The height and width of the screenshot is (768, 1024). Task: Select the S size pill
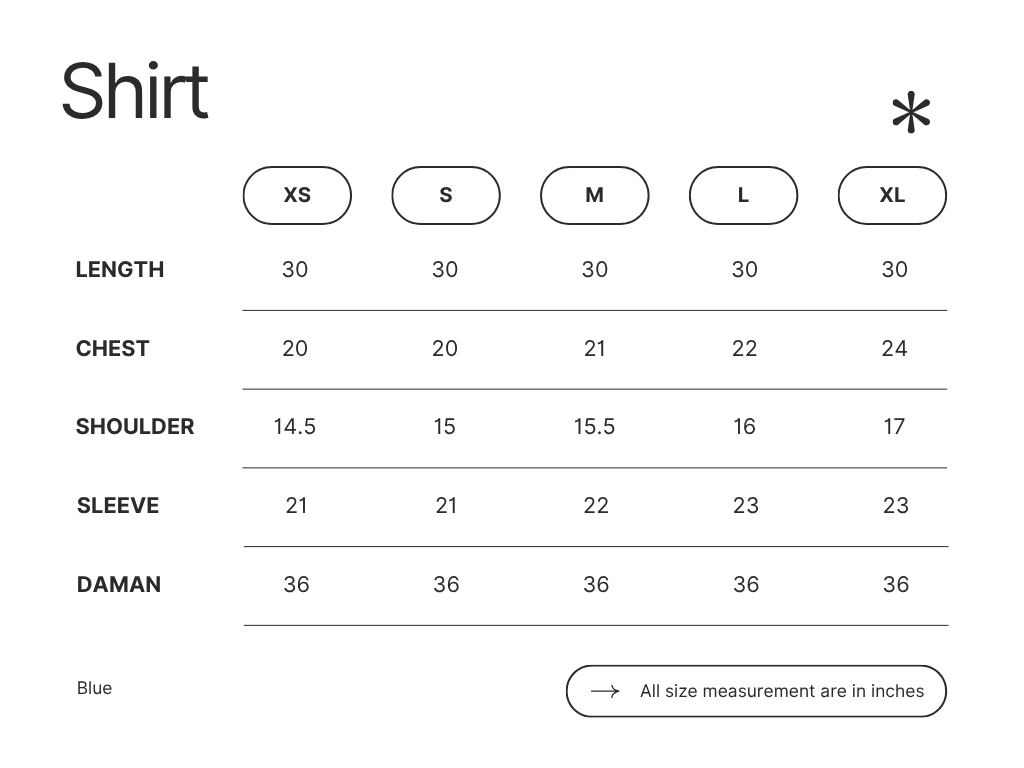click(446, 195)
